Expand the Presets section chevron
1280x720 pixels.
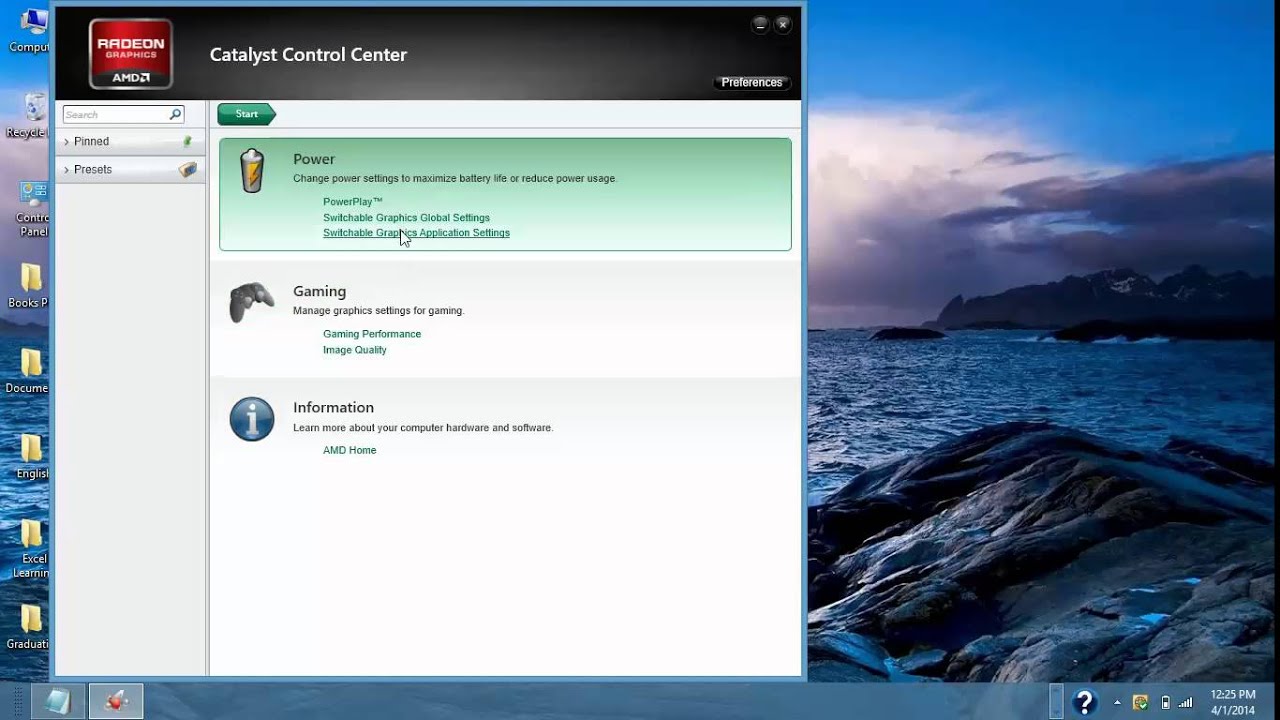point(66,170)
